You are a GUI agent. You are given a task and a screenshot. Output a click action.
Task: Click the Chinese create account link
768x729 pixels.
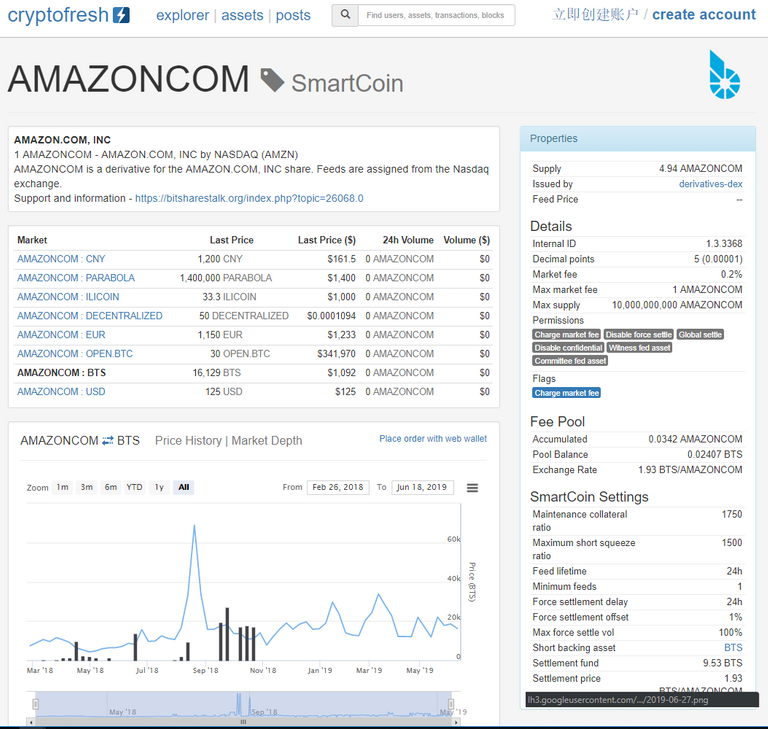pos(595,15)
